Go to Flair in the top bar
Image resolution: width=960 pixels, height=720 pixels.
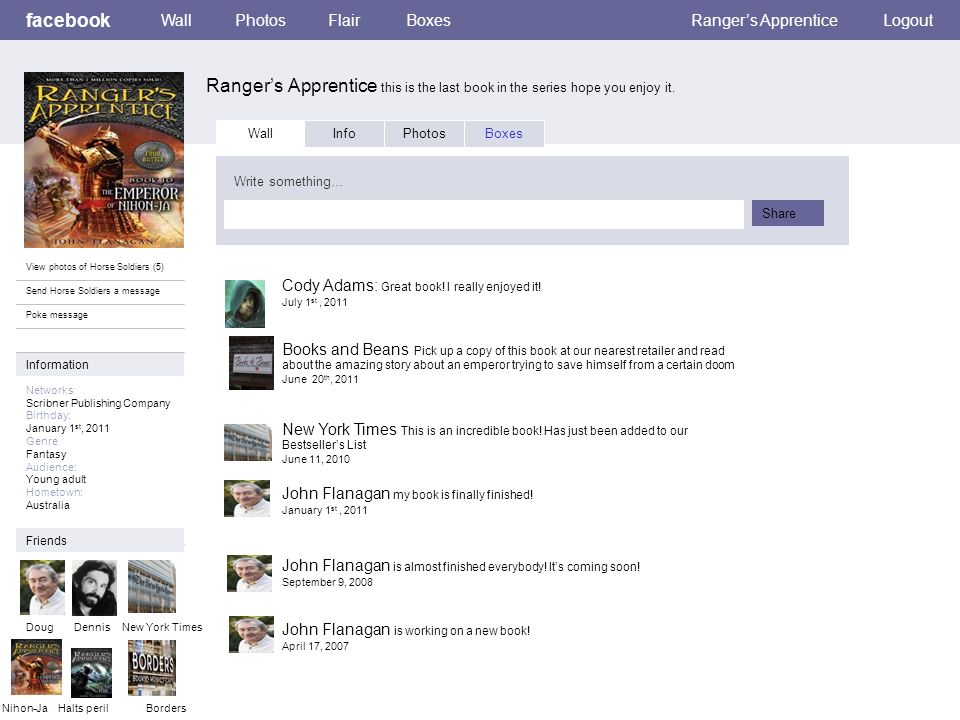click(344, 20)
